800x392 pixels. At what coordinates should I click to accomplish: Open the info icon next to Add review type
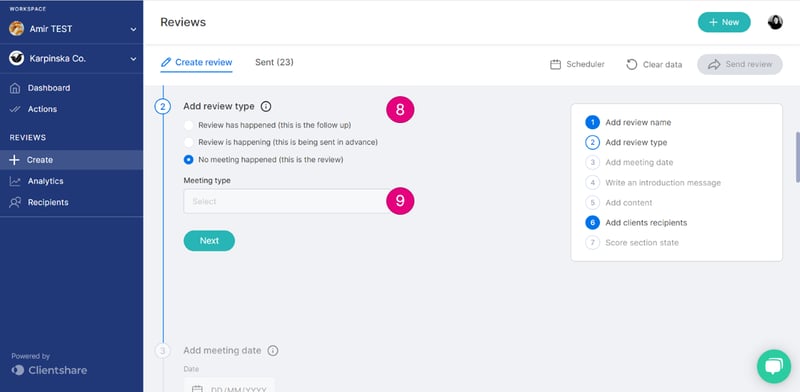(x=266, y=107)
